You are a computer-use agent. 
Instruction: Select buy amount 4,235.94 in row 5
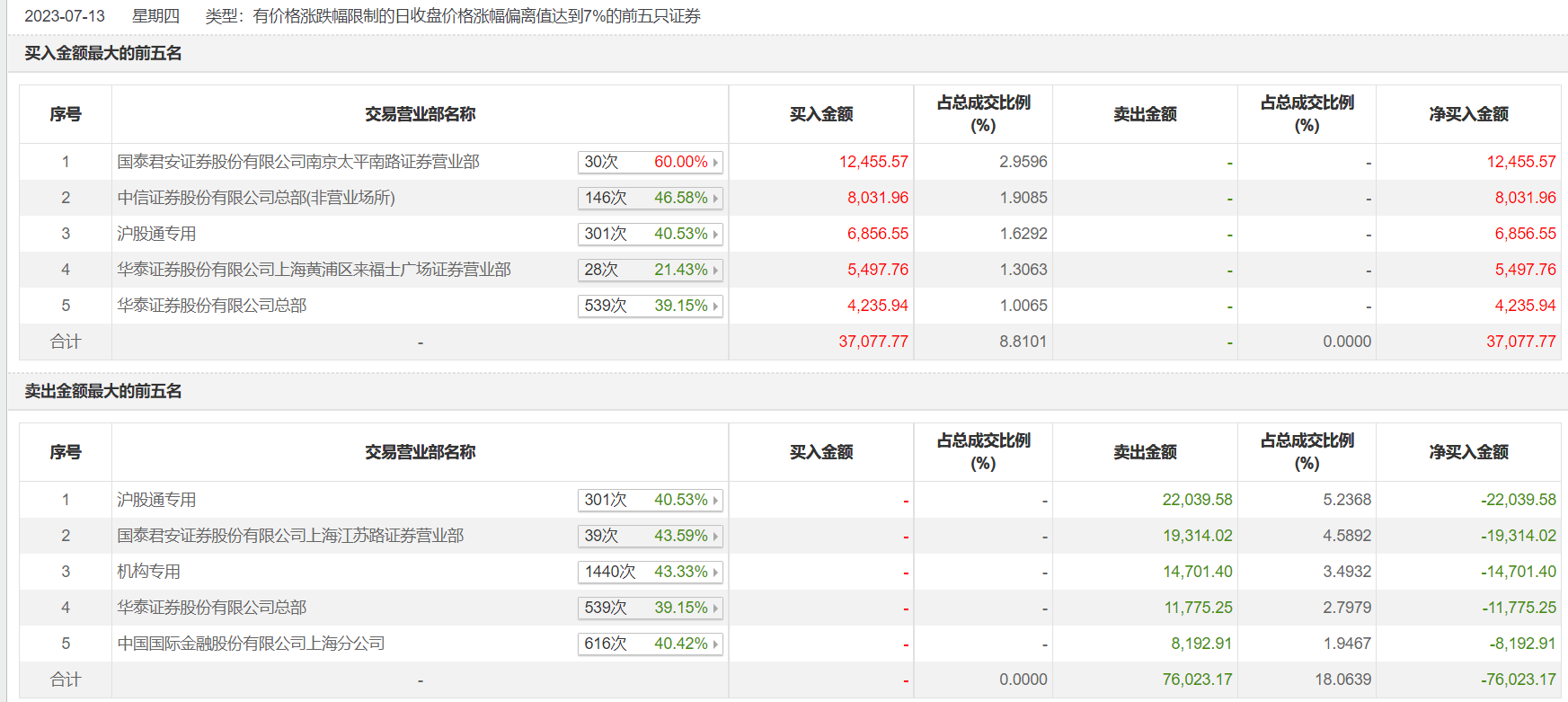[878, 306]
